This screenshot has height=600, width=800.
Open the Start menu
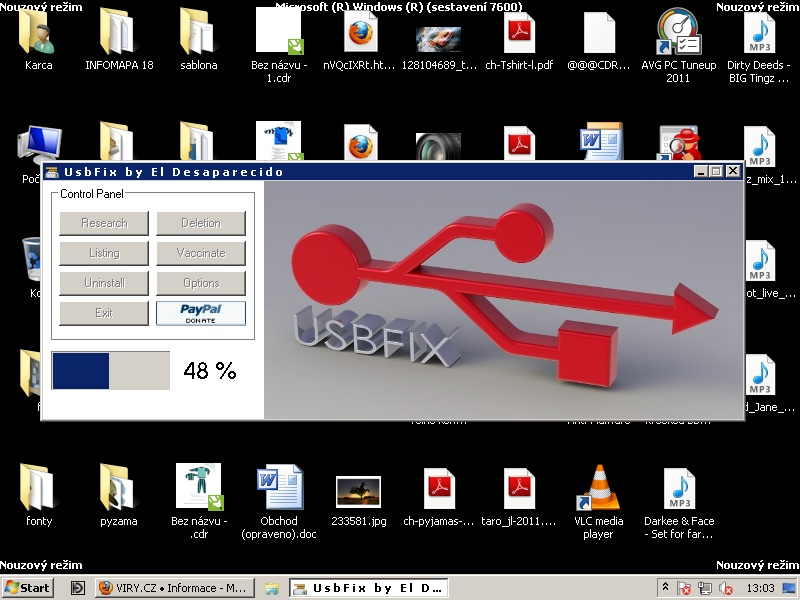coord(28,588)
